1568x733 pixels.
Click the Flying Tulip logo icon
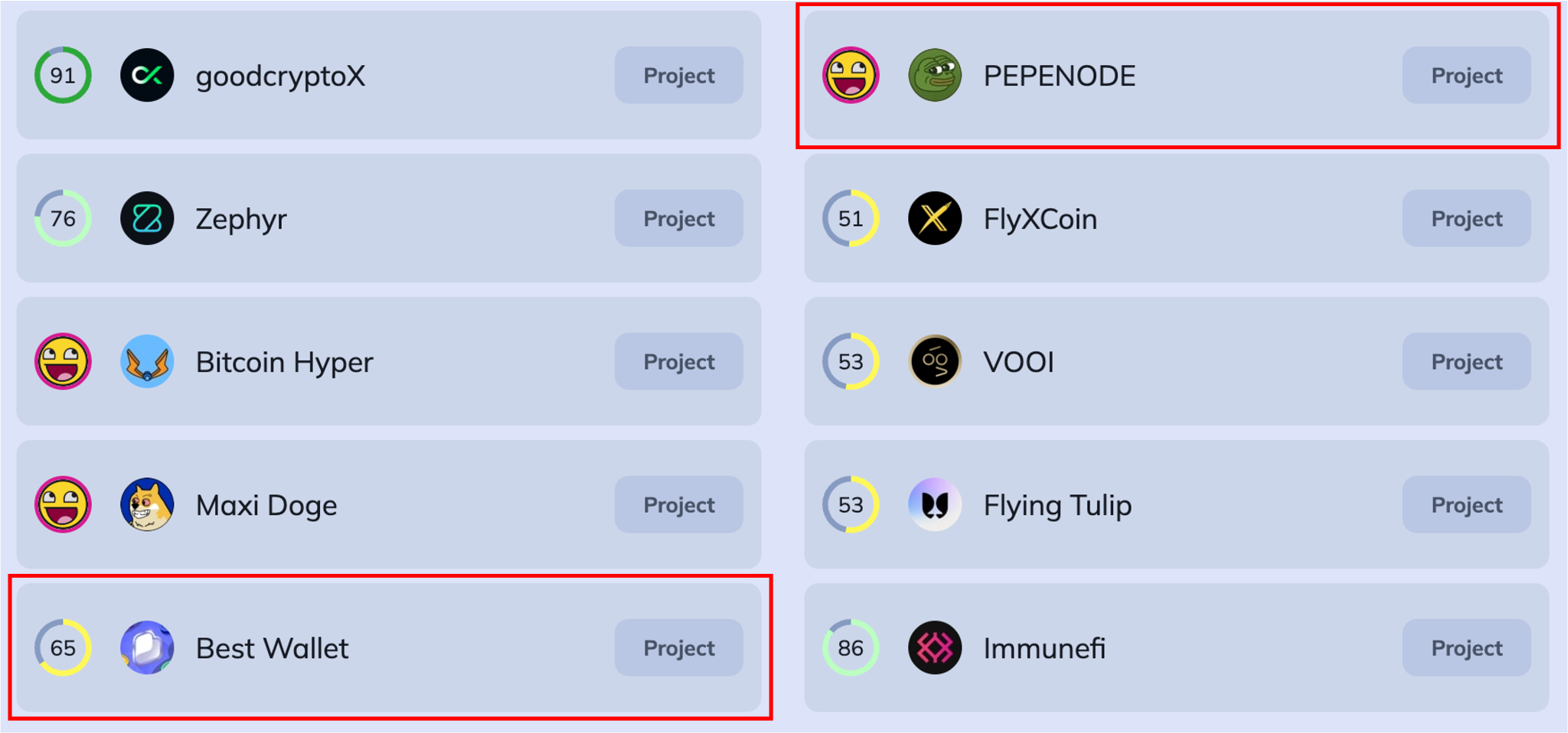[x=935, y=504]
